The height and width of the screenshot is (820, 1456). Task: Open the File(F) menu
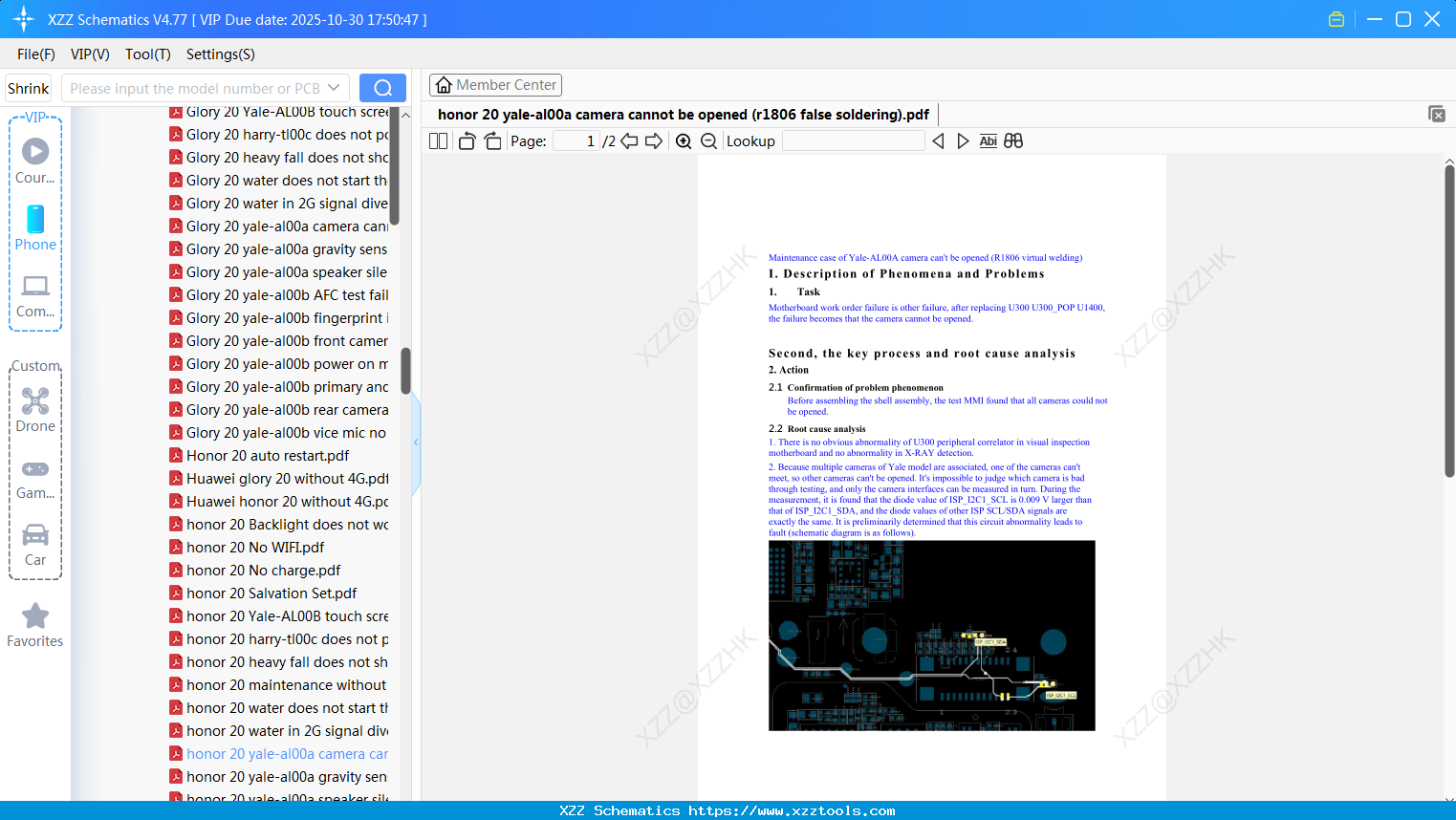[36, 54]
